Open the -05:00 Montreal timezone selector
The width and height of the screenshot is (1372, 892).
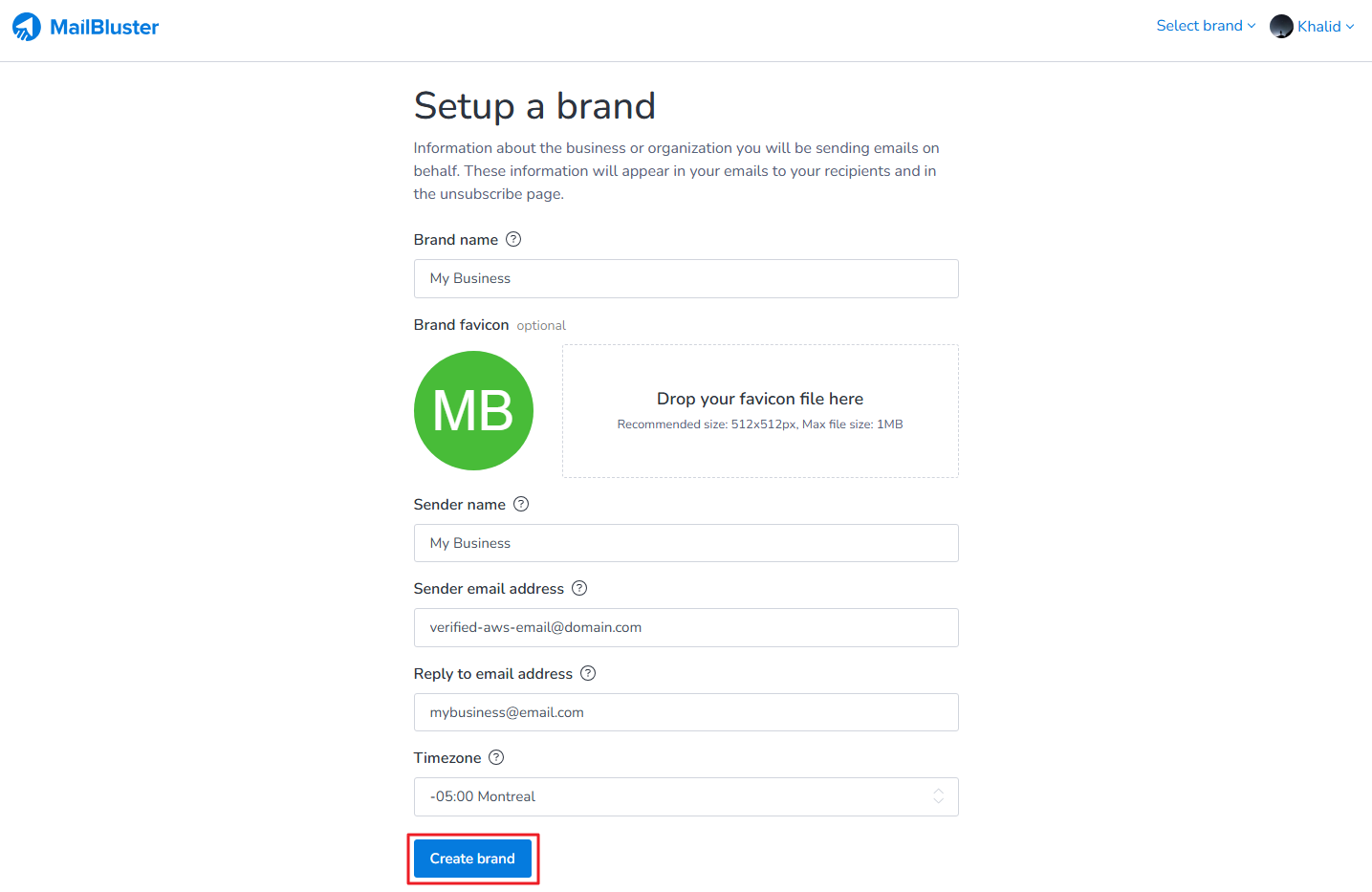669,796
